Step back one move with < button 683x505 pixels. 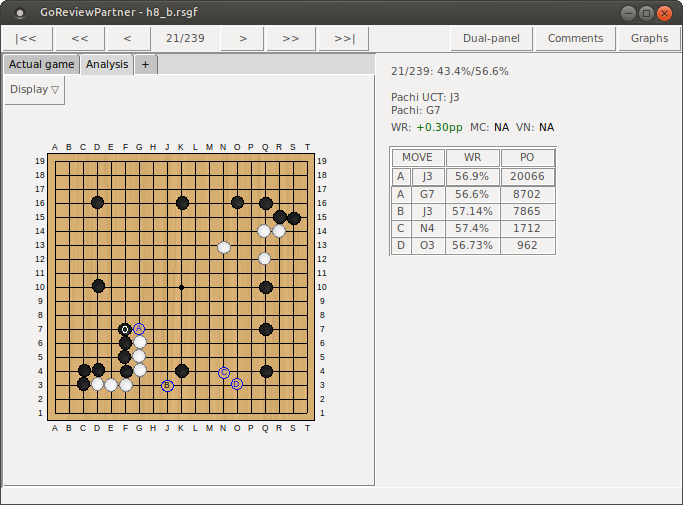tap(127, 38)
